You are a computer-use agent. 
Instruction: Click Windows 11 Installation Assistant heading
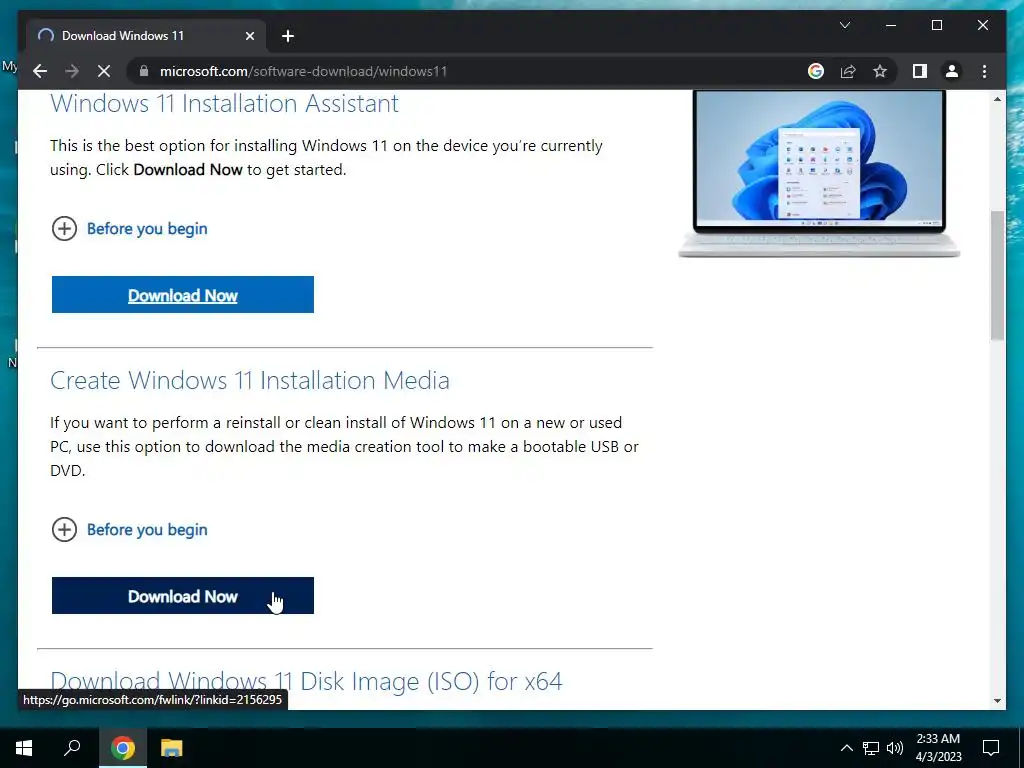coord(224,103)
